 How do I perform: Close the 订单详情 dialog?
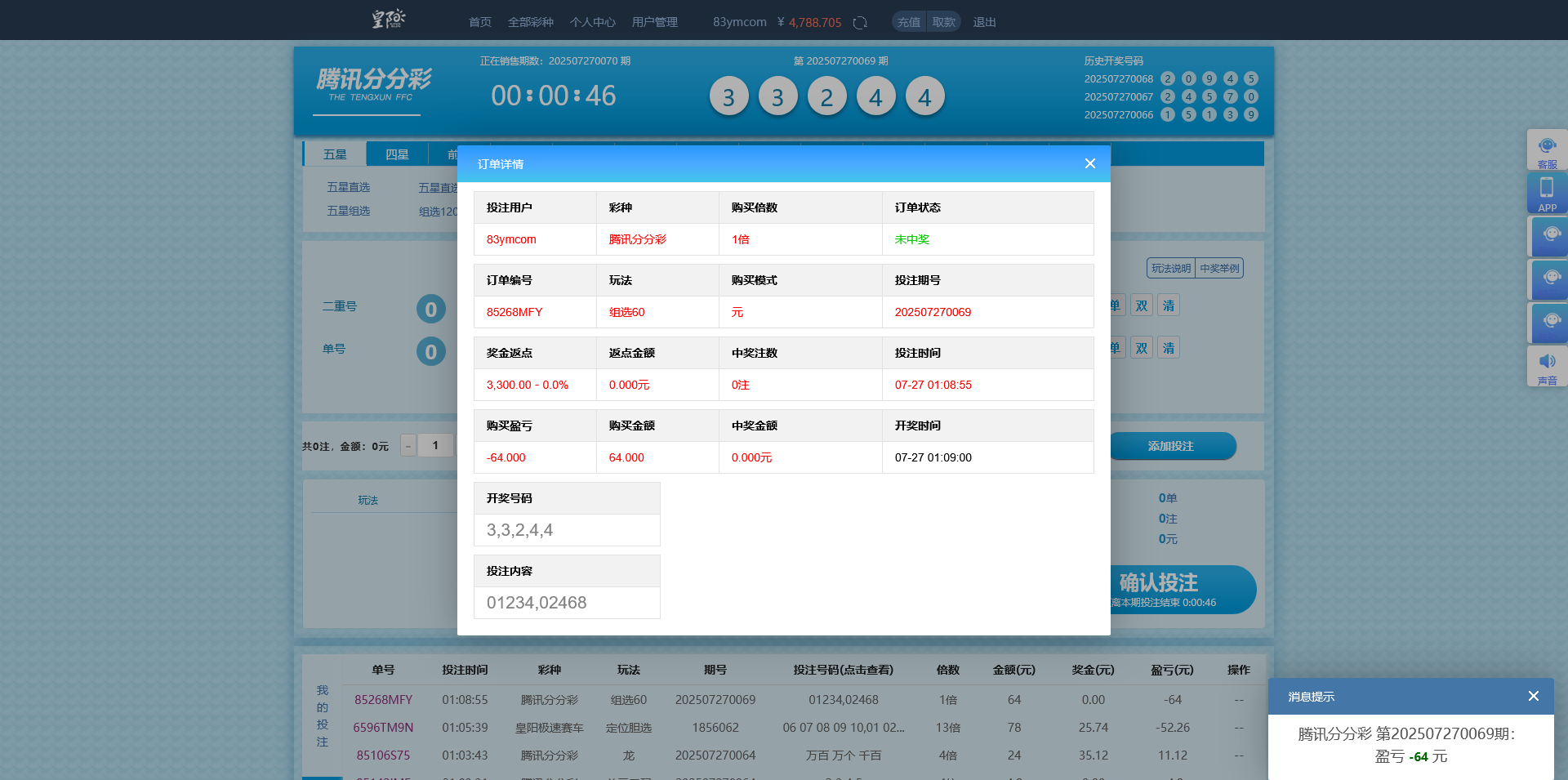click(x=1089, y=163)
